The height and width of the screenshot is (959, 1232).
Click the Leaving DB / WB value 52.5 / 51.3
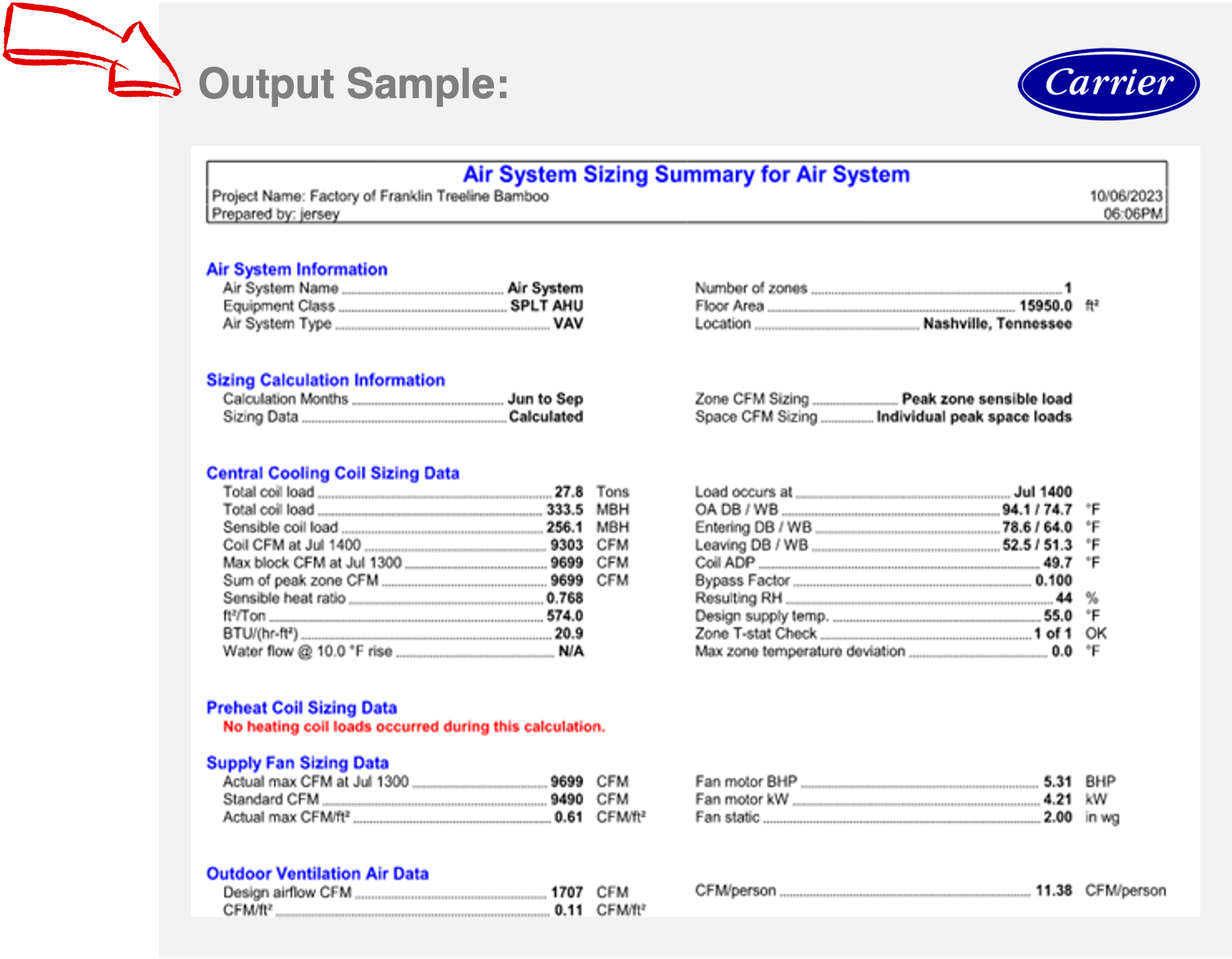(1037, 544)
